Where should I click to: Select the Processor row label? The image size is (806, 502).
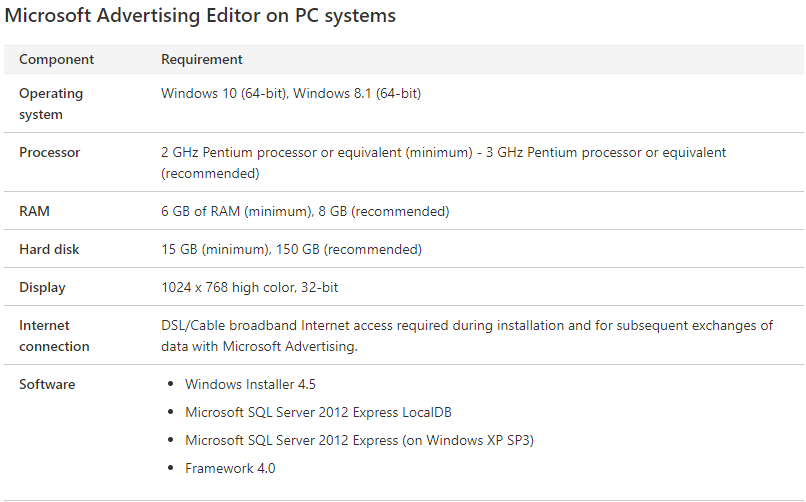point(50,152)
